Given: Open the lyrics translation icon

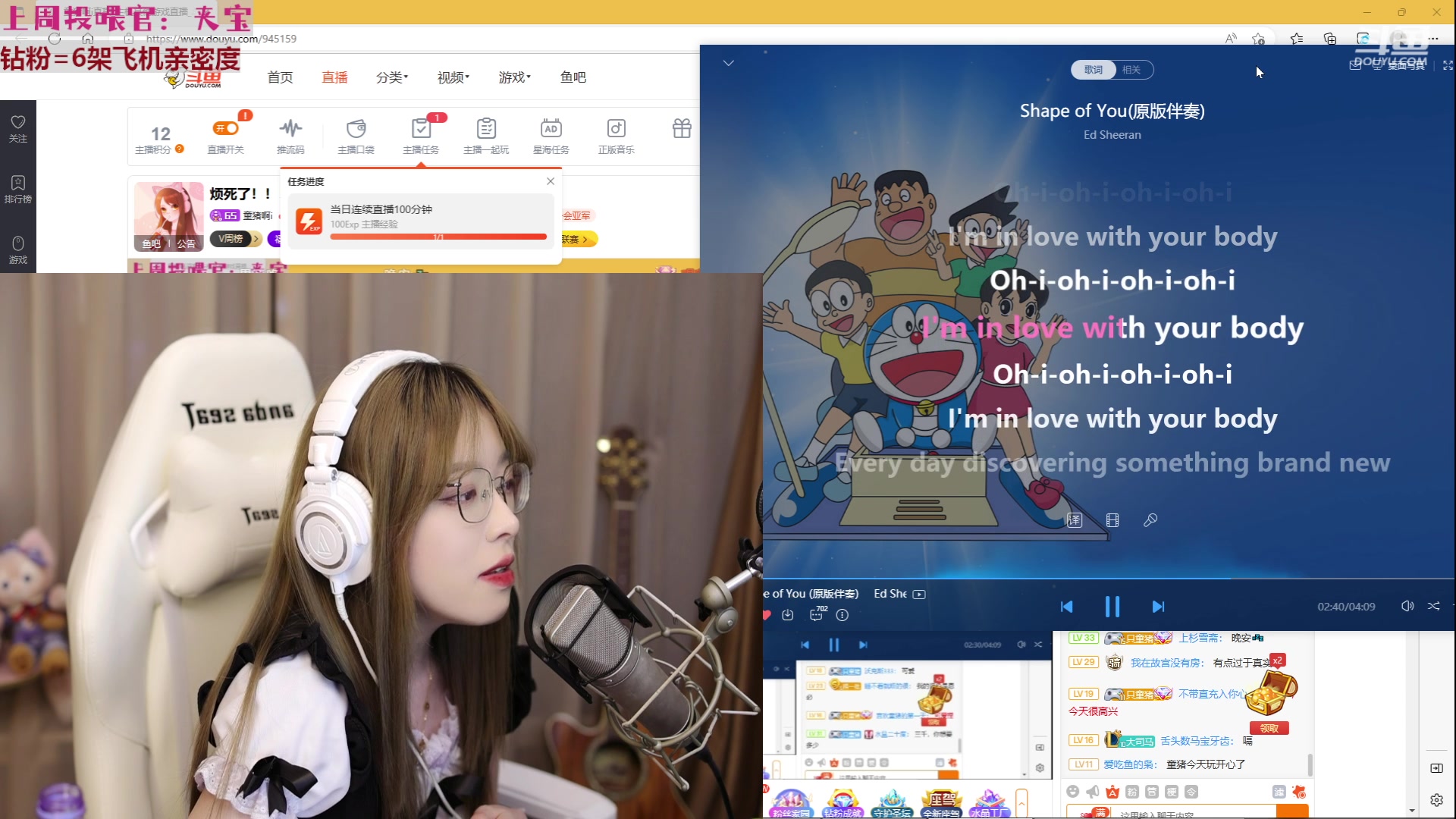Looking at the screenshot, I should (1075, 520).
